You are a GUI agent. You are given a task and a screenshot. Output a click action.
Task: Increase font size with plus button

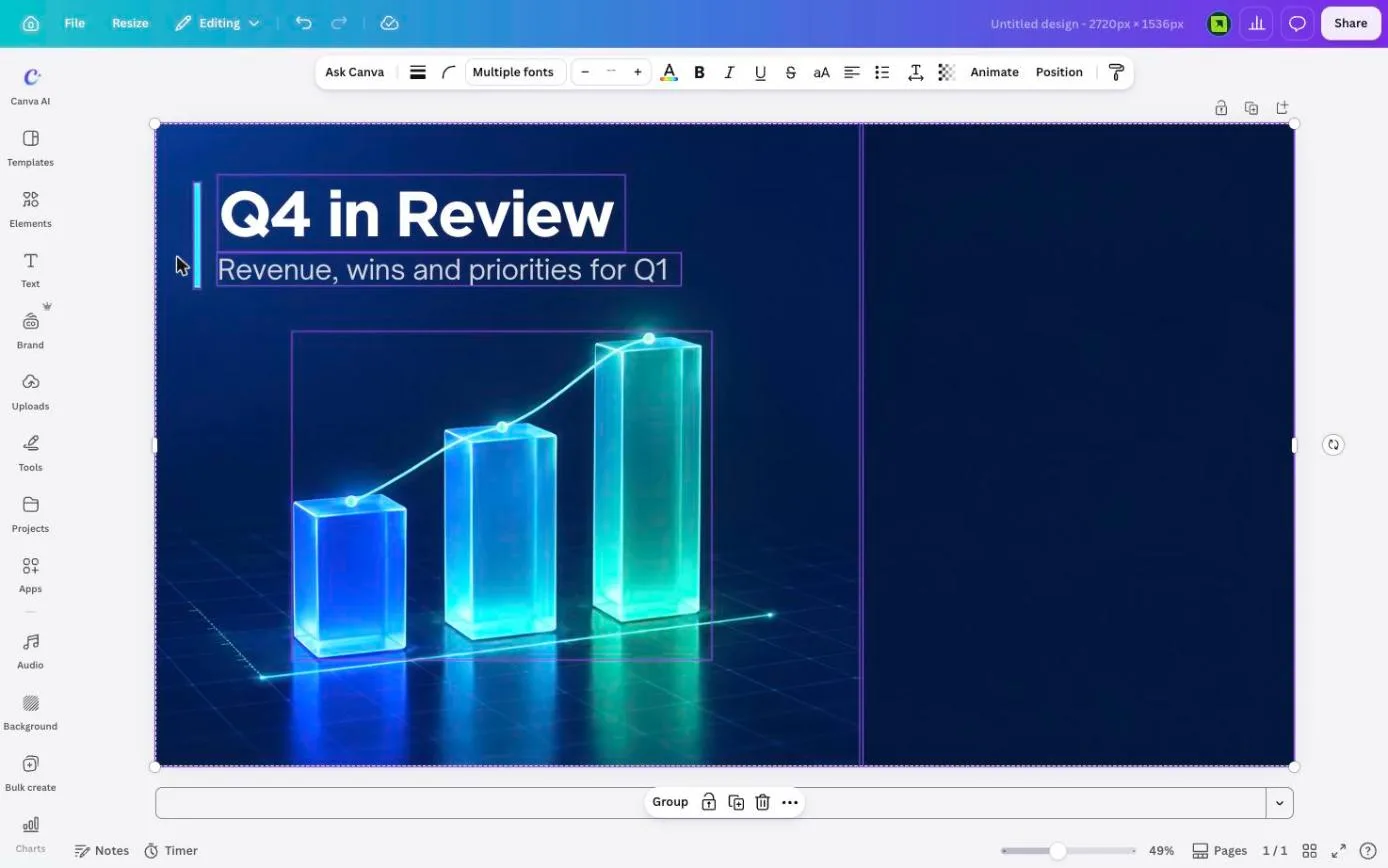pyautogui.click(x=638, y=72)
